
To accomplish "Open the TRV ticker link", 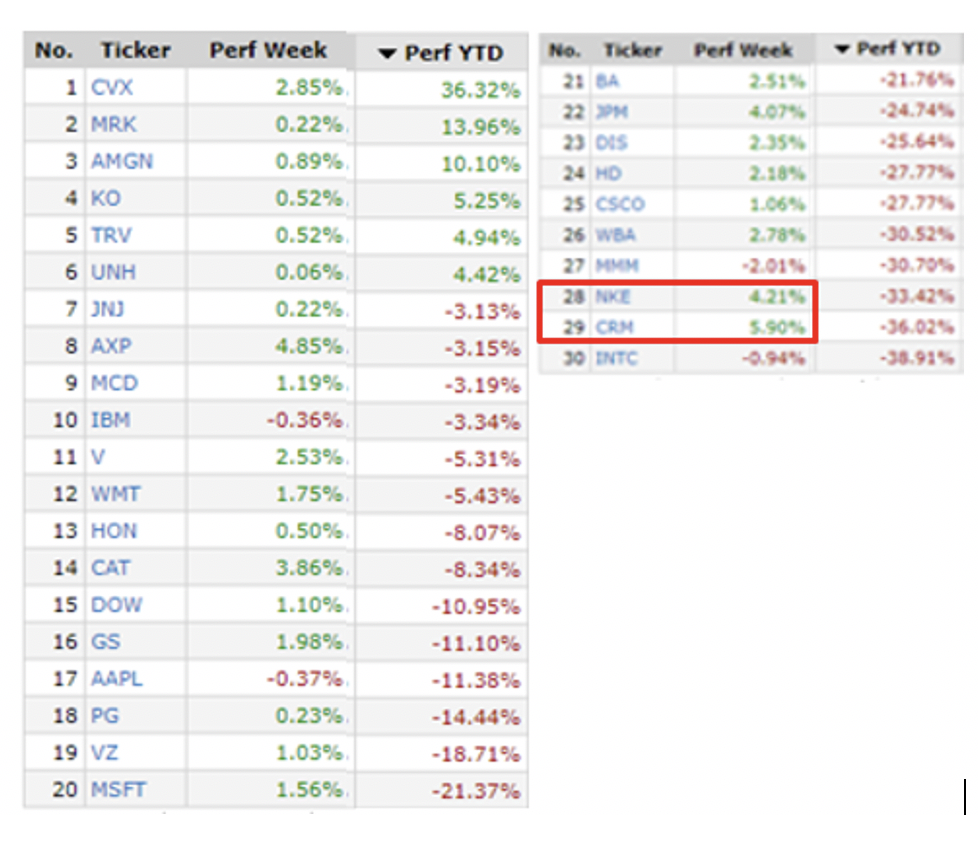I will (x=111, y=235).
